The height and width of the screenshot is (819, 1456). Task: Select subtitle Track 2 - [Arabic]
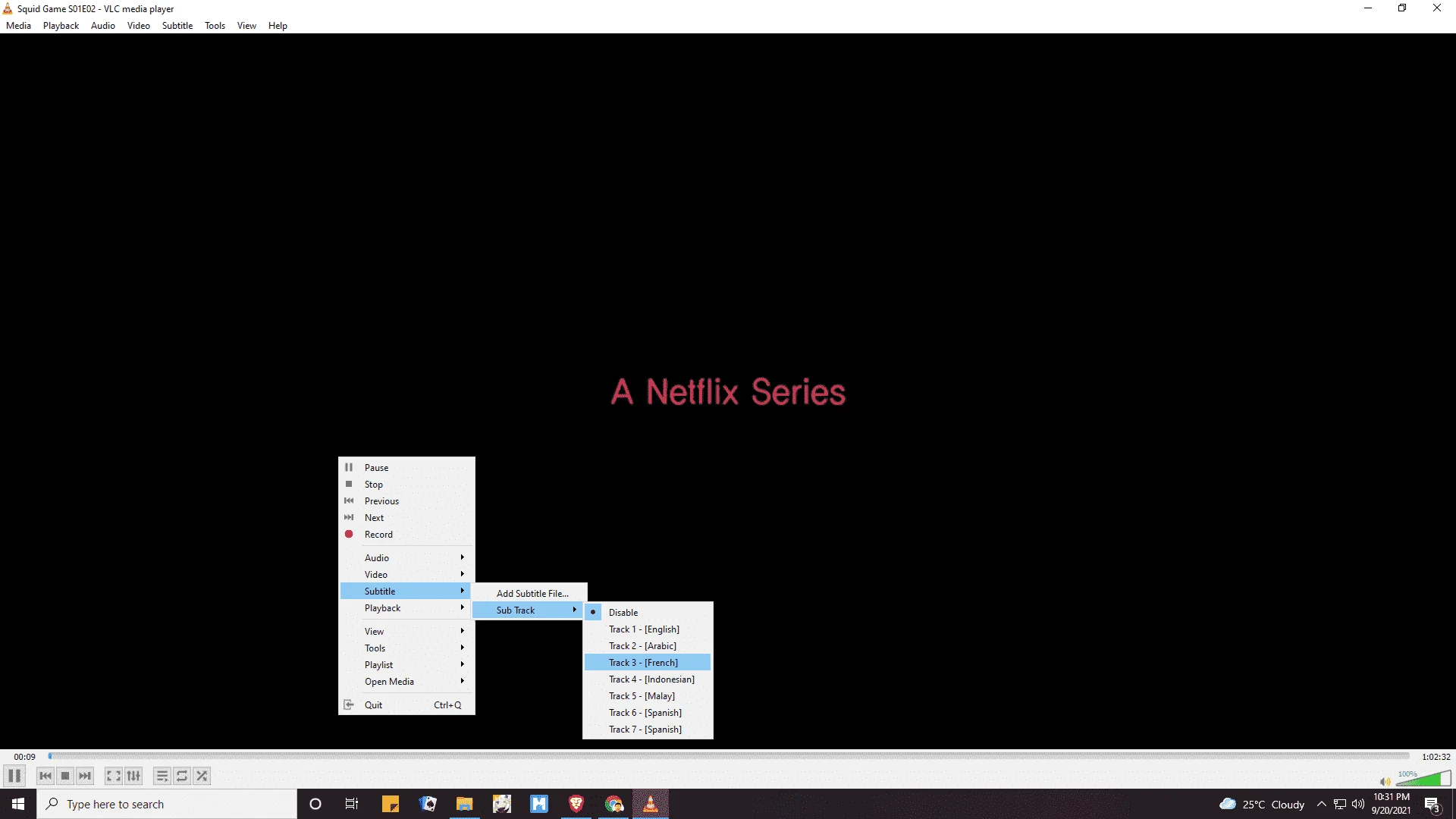click(x=648, y=646)
